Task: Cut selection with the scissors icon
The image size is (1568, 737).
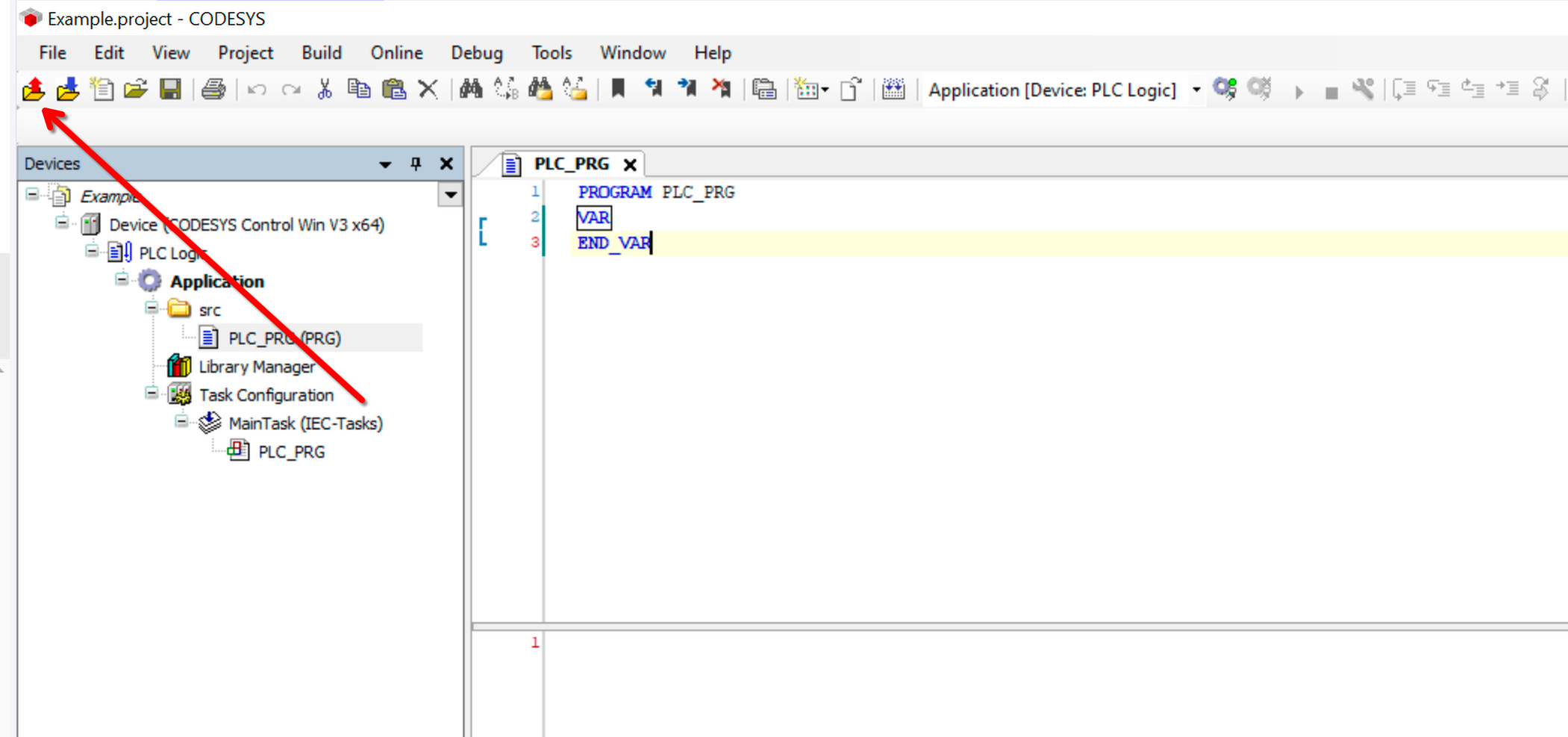Action: (325, 90)
